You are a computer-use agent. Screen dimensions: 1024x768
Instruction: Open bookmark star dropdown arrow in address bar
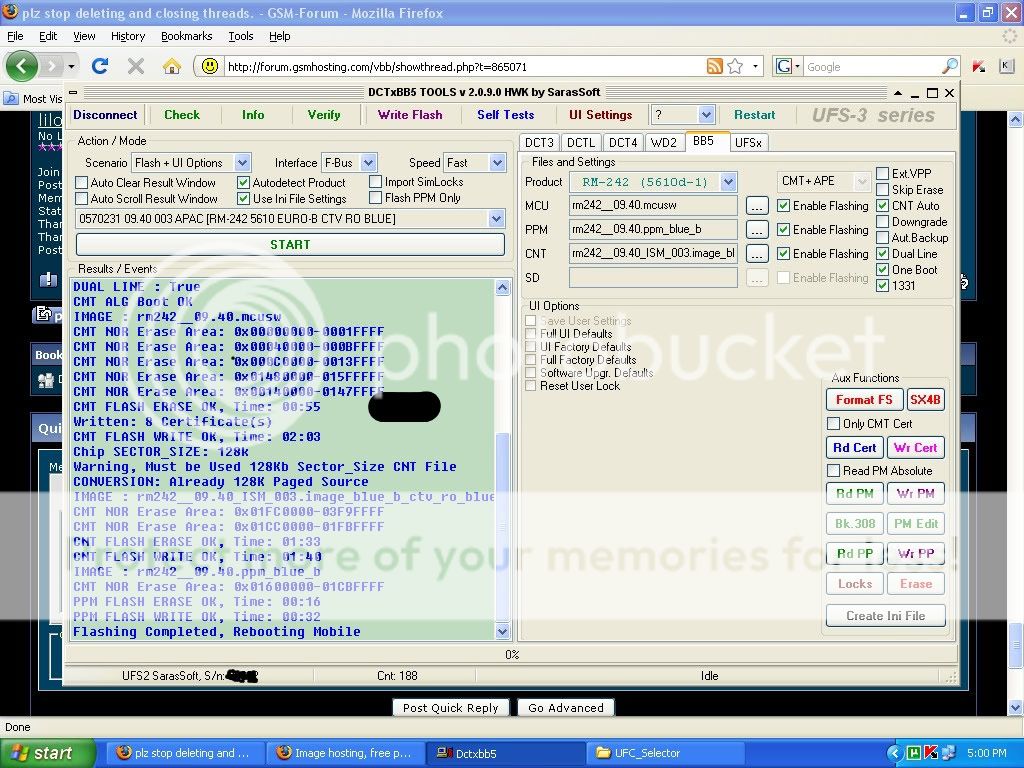[x=756, y=66]
